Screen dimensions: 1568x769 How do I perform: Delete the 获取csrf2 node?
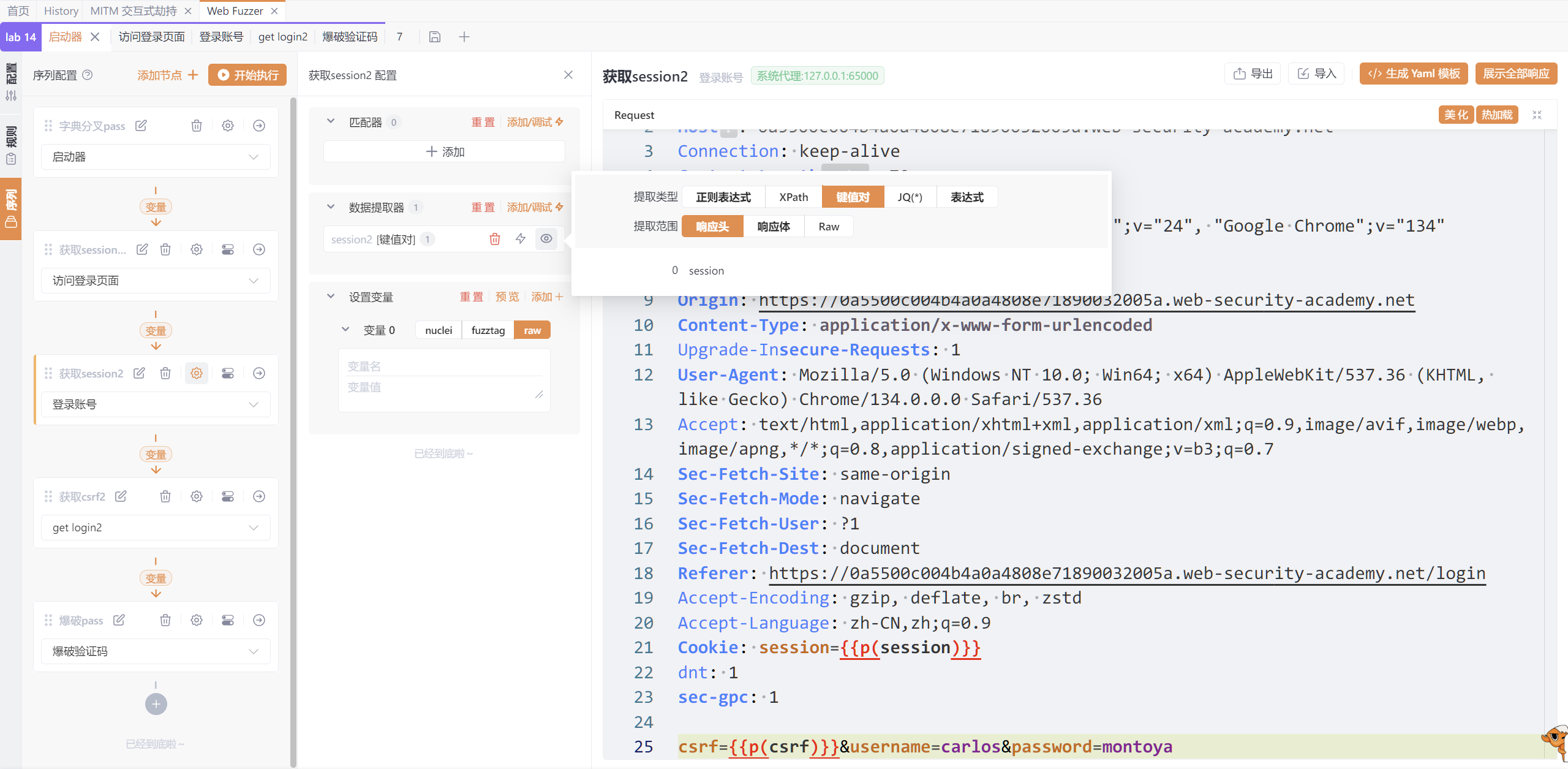pos(165,496)
